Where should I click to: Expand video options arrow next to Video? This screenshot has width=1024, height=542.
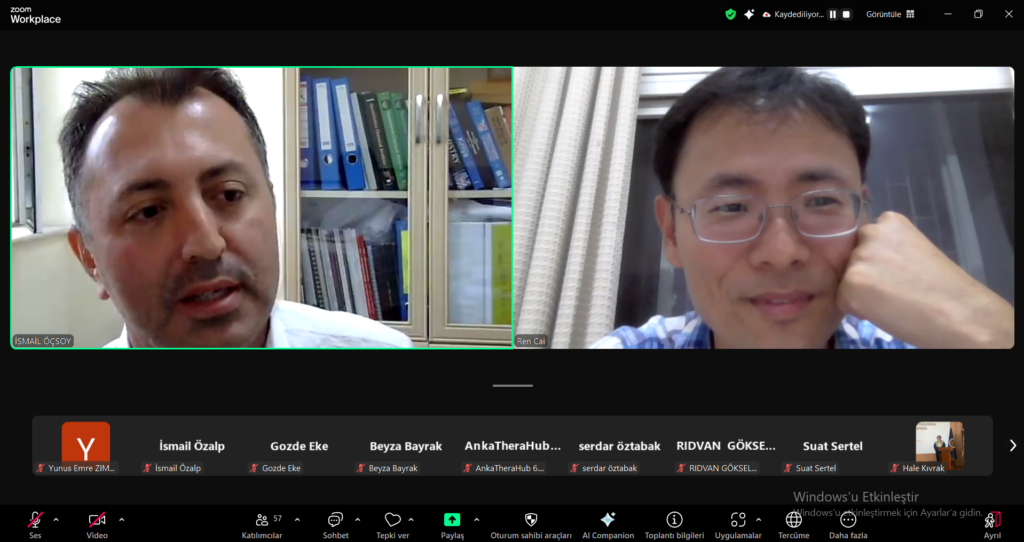[x=121, y=520]
